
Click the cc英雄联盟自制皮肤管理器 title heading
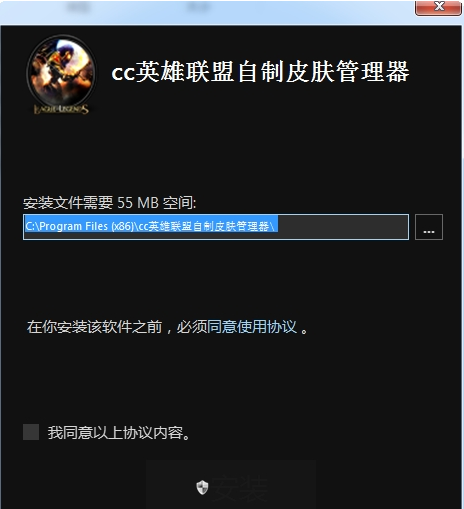[x=260, y=72]
